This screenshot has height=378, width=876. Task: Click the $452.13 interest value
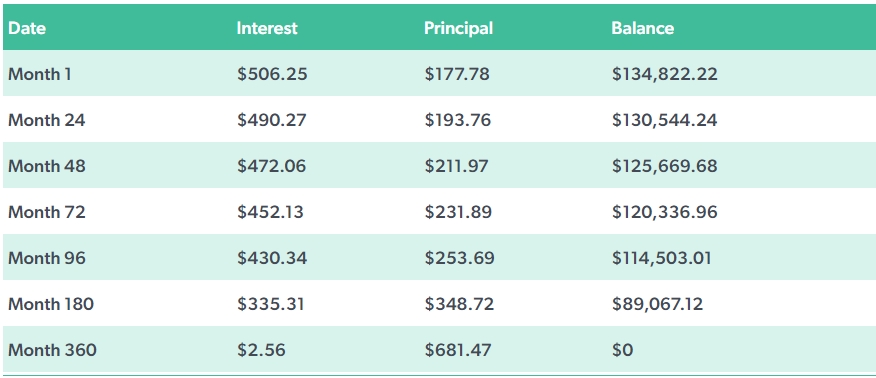(270, 212)
